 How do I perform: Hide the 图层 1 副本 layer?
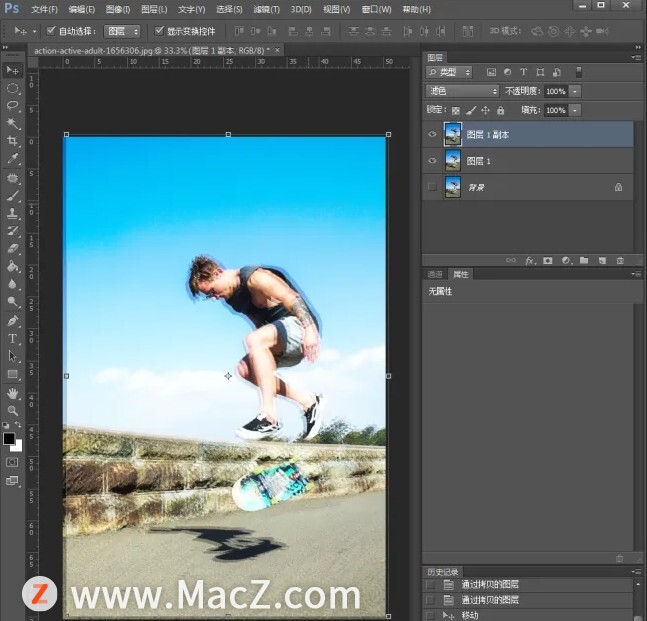coord(432,134)
